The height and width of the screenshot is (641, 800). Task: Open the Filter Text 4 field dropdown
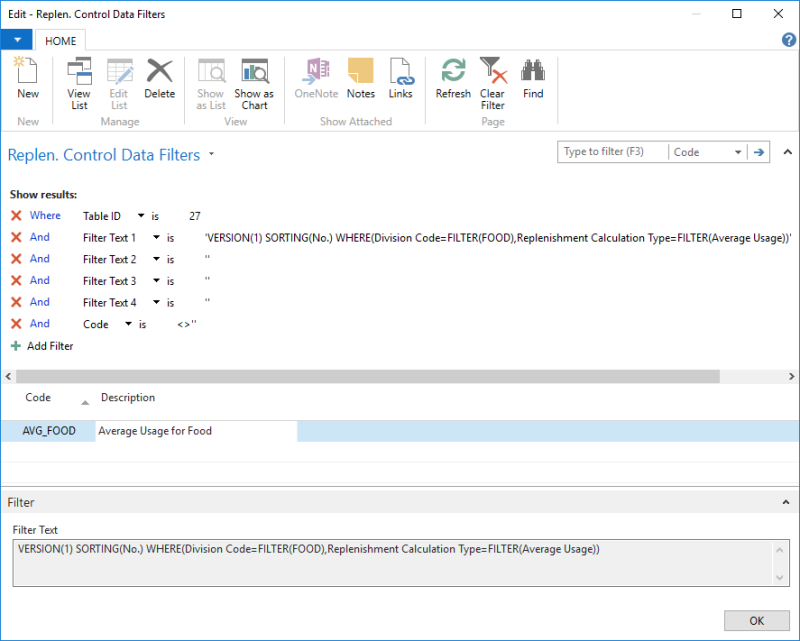point(156,302)
